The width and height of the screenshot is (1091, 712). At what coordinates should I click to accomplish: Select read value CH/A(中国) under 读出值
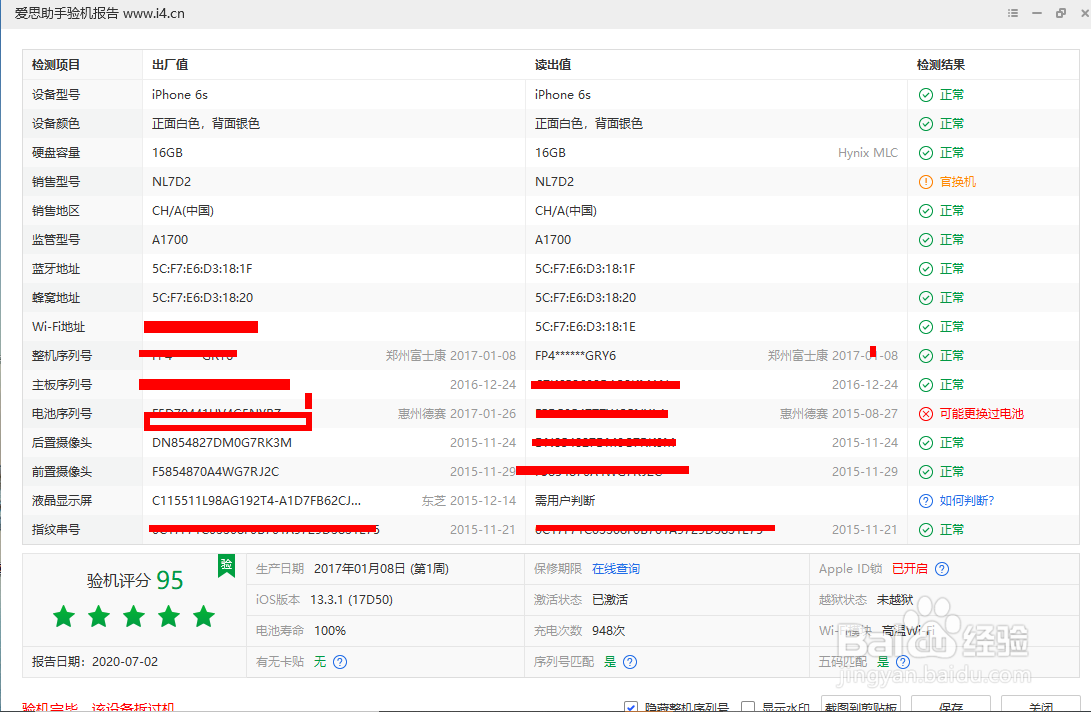(566, 211)
